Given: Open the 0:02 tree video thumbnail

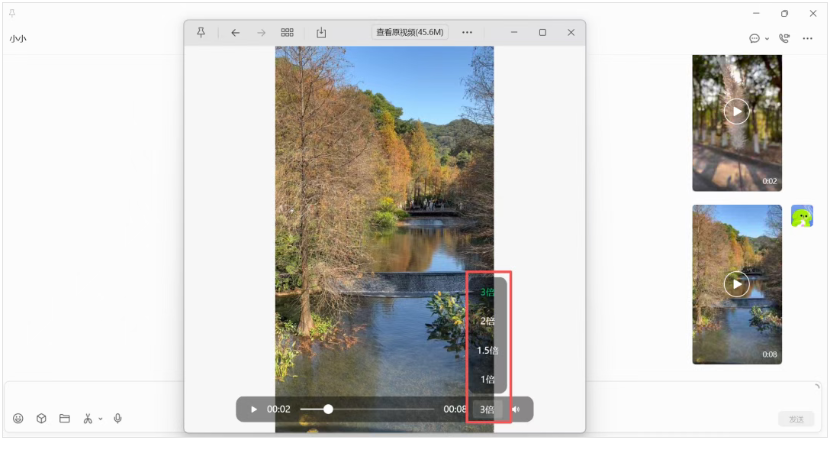Looking at the screenshot, I should (736, 122).
